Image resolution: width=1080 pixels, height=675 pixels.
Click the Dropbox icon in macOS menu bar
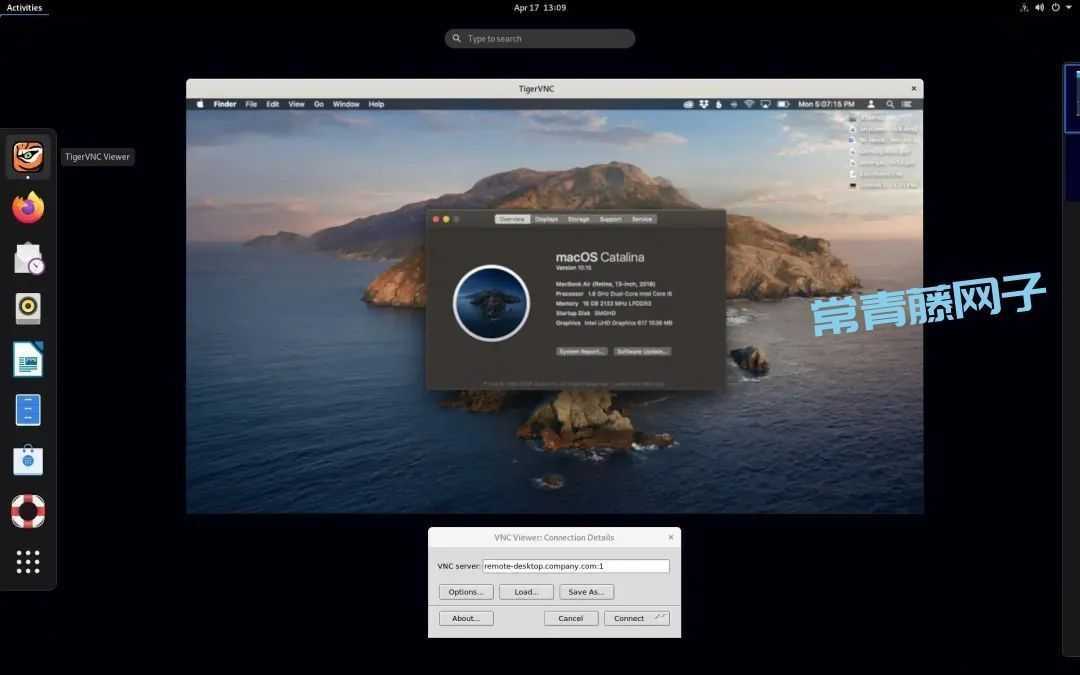(703, 104)
